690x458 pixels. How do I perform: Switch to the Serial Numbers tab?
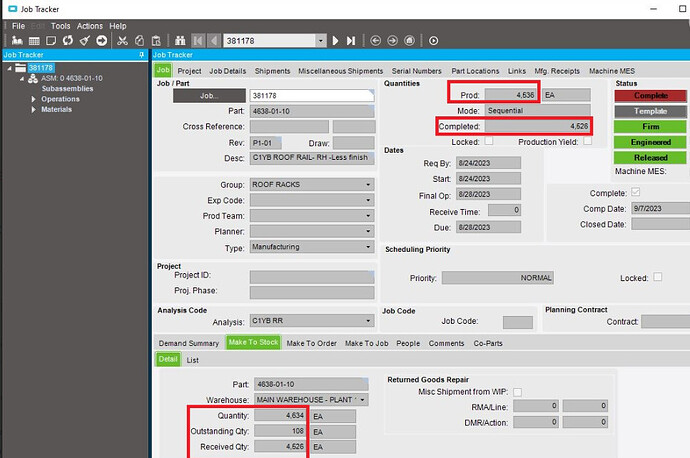(416, 71)
